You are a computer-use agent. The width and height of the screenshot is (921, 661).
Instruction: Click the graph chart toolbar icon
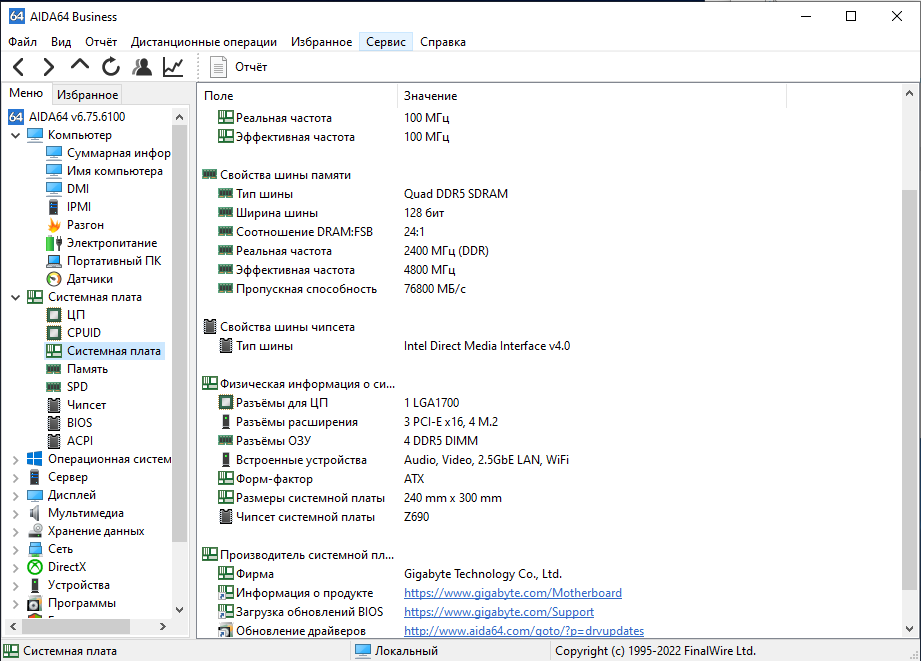click(x=173, y=67)
